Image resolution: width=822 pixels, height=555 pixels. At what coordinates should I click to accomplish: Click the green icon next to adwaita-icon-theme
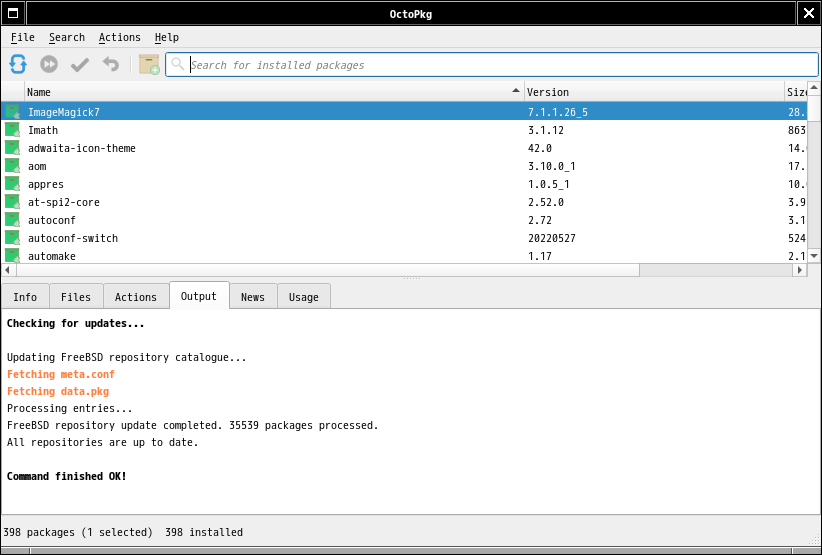pos(12,148)
